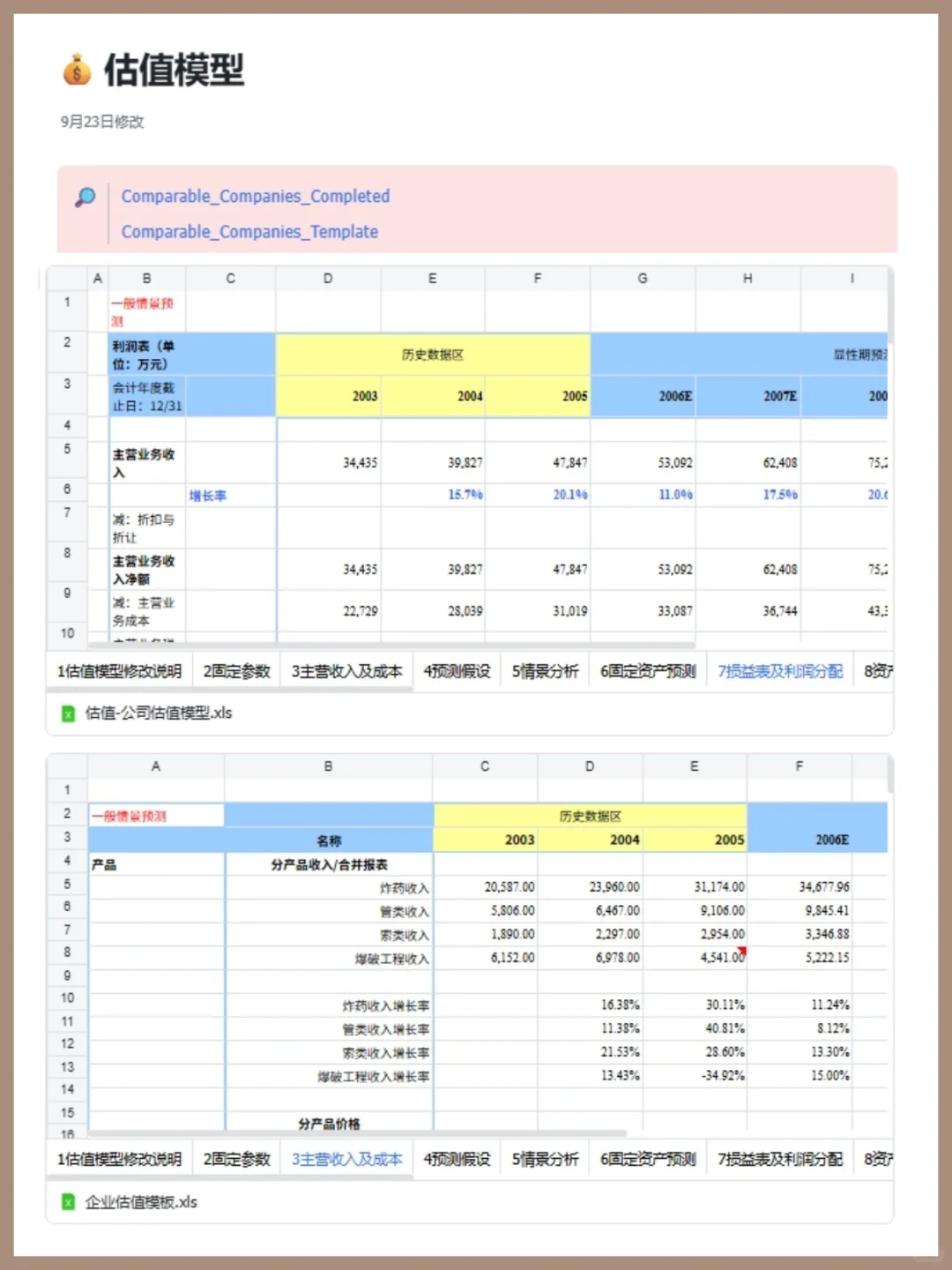Select the 3主营收入及成本 tab in bottom spreadsheet

346,1160
